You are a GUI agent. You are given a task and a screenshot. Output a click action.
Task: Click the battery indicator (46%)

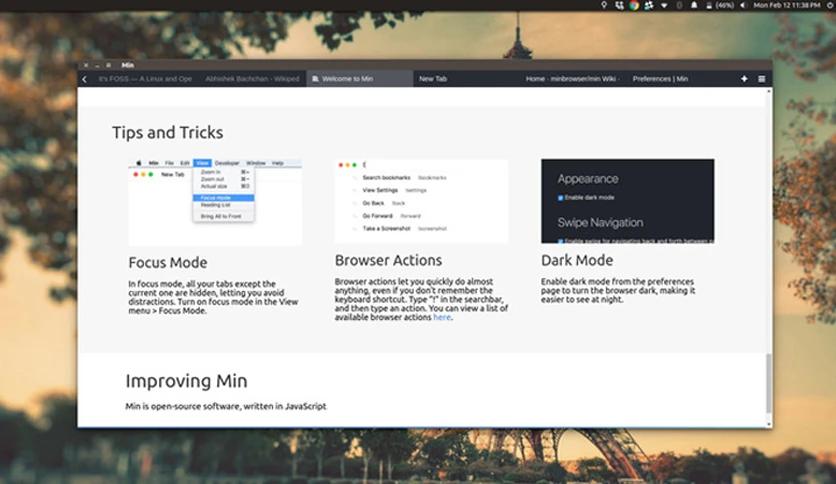[x=720, y=5]
